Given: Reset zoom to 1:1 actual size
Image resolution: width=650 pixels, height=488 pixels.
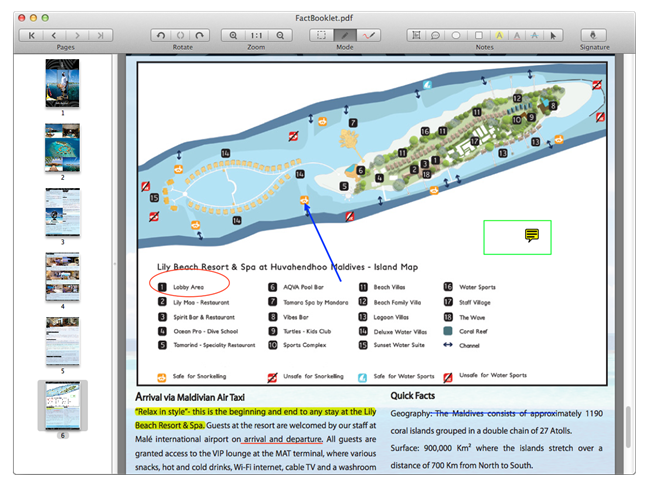Looking at the screenshot, I should point(257,36).
